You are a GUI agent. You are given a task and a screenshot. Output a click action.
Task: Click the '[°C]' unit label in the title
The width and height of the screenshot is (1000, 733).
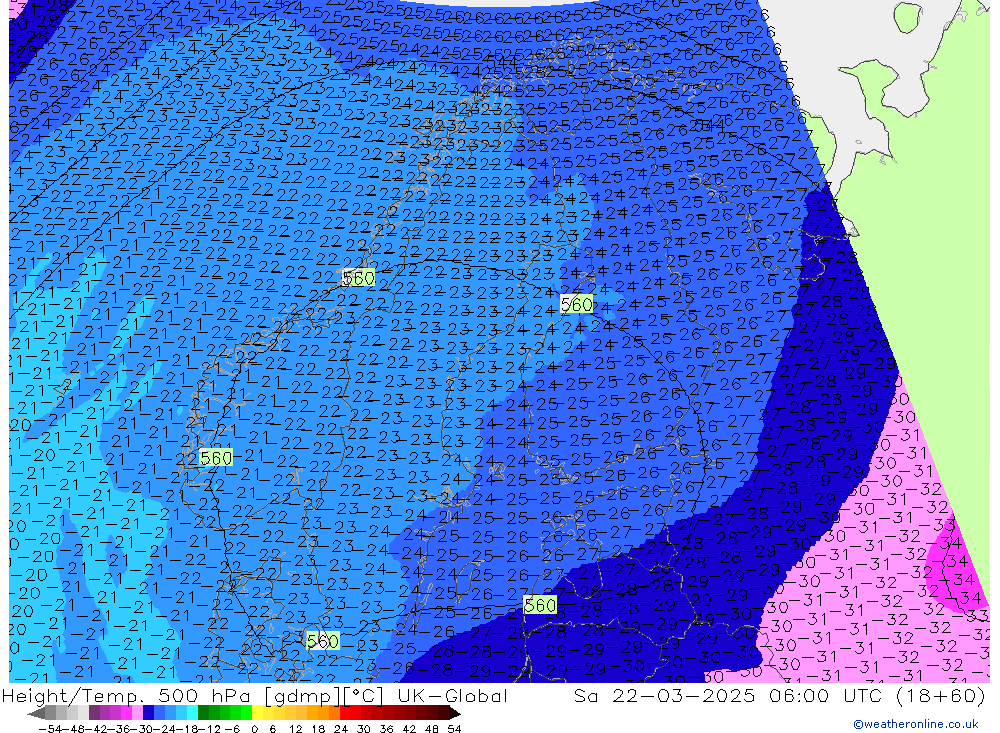tap(364, 696)
